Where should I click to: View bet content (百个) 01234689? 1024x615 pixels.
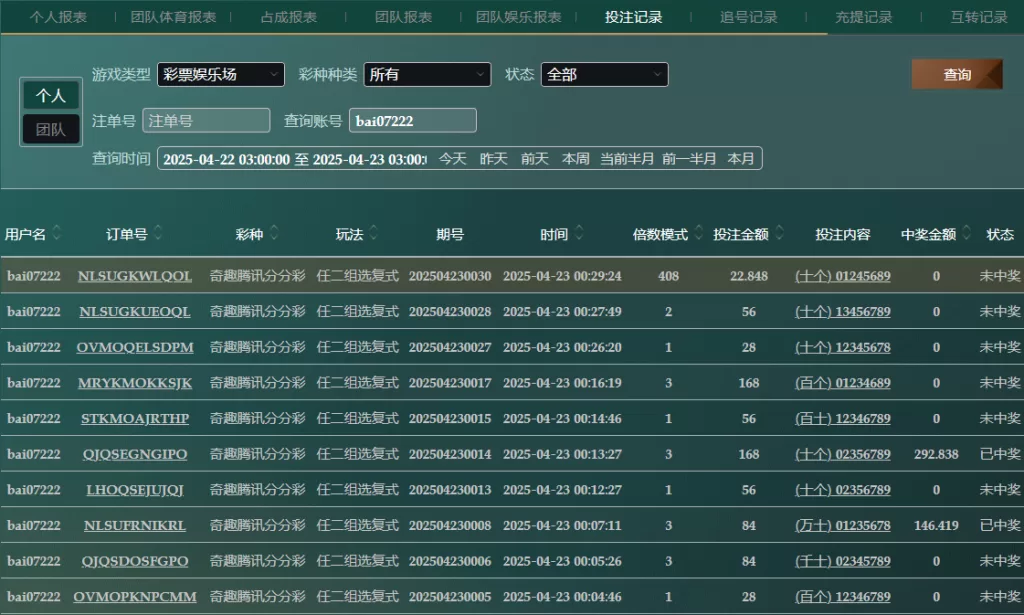(x=842, y=383)
